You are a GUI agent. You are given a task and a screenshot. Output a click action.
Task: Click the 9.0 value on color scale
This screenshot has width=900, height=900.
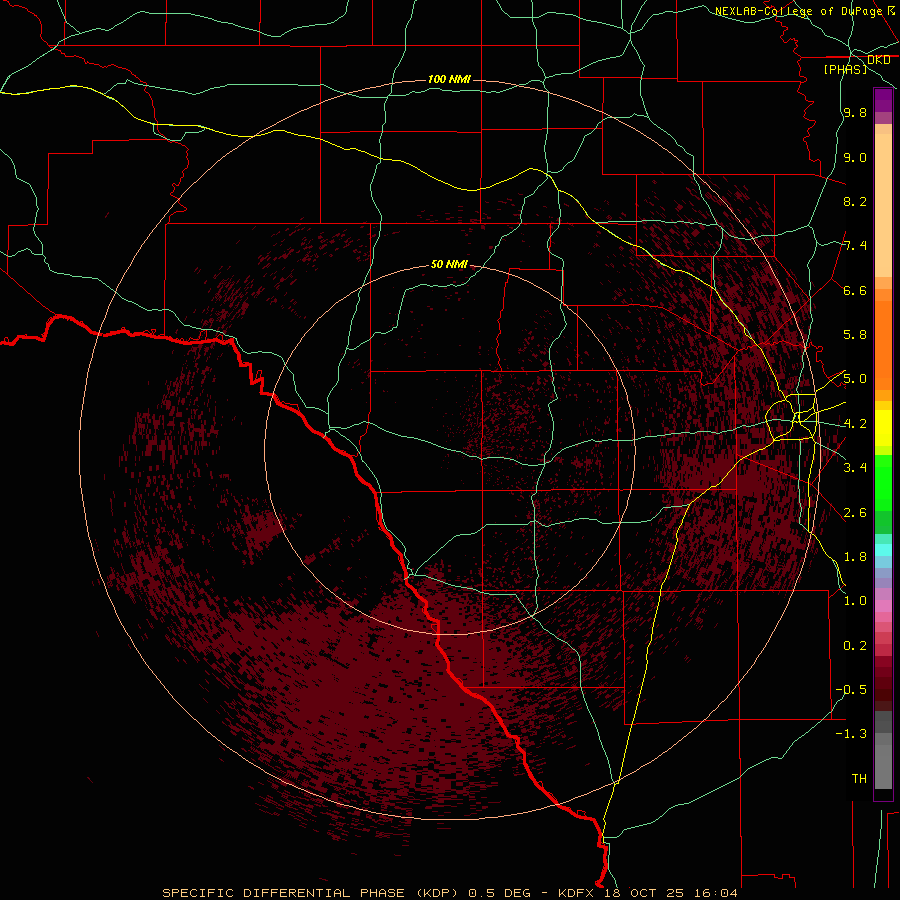pyautogui.click(x=855, y=157)
